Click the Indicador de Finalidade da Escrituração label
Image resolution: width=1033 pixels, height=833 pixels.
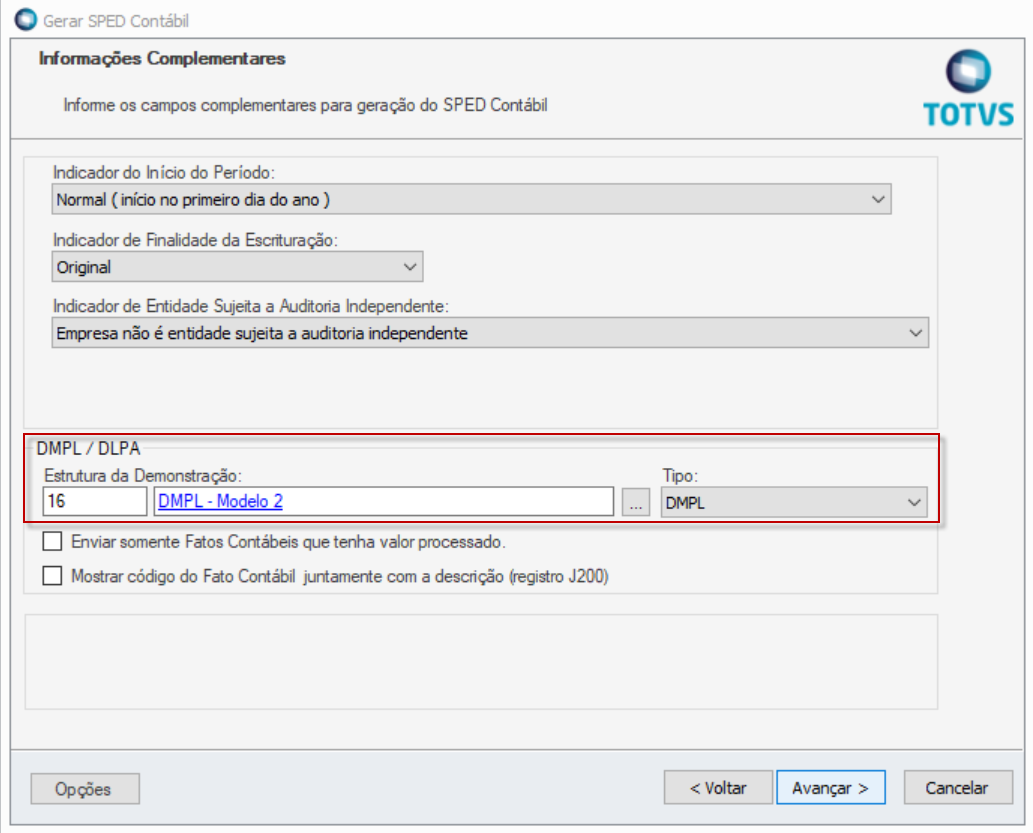195,240
